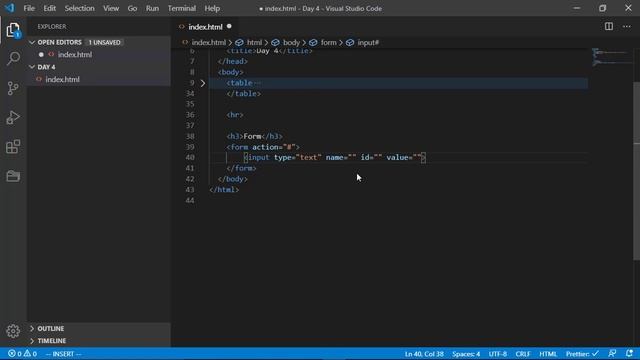Click Spaces: 4 indentation setting

coord(466,354)
